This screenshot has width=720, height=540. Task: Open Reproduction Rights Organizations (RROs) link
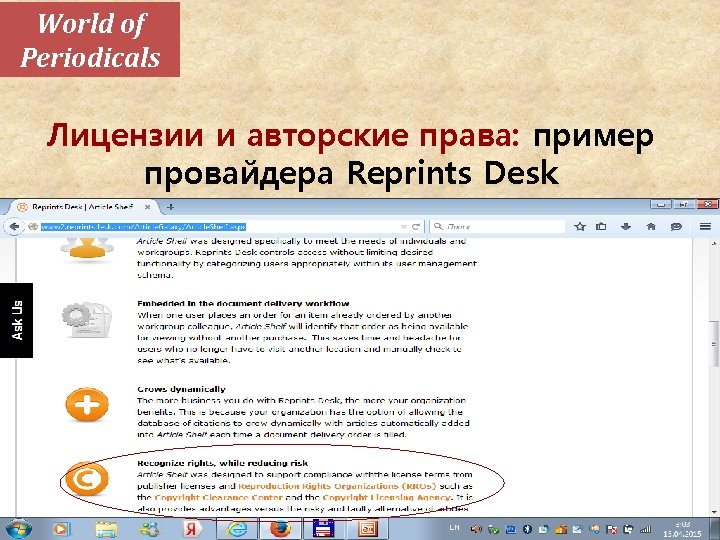(x=338, y=486)
